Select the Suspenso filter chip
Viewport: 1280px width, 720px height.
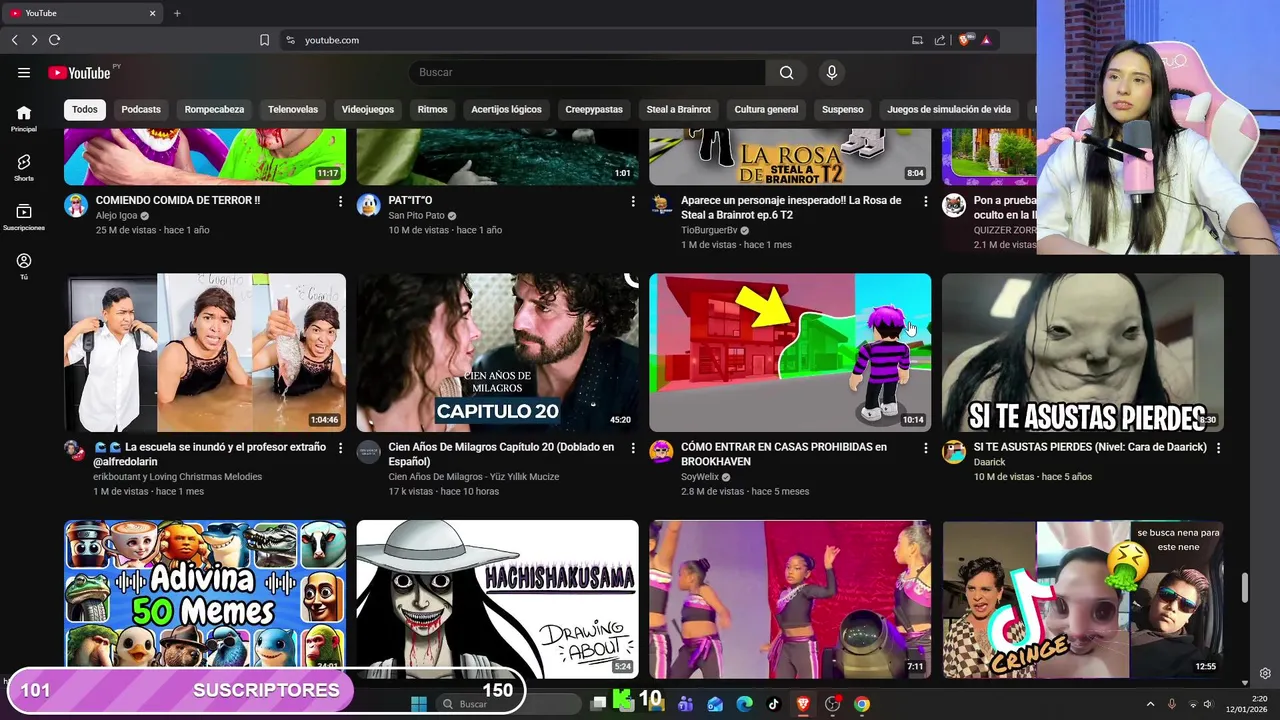pyautogui.click(x=842, y=109)
